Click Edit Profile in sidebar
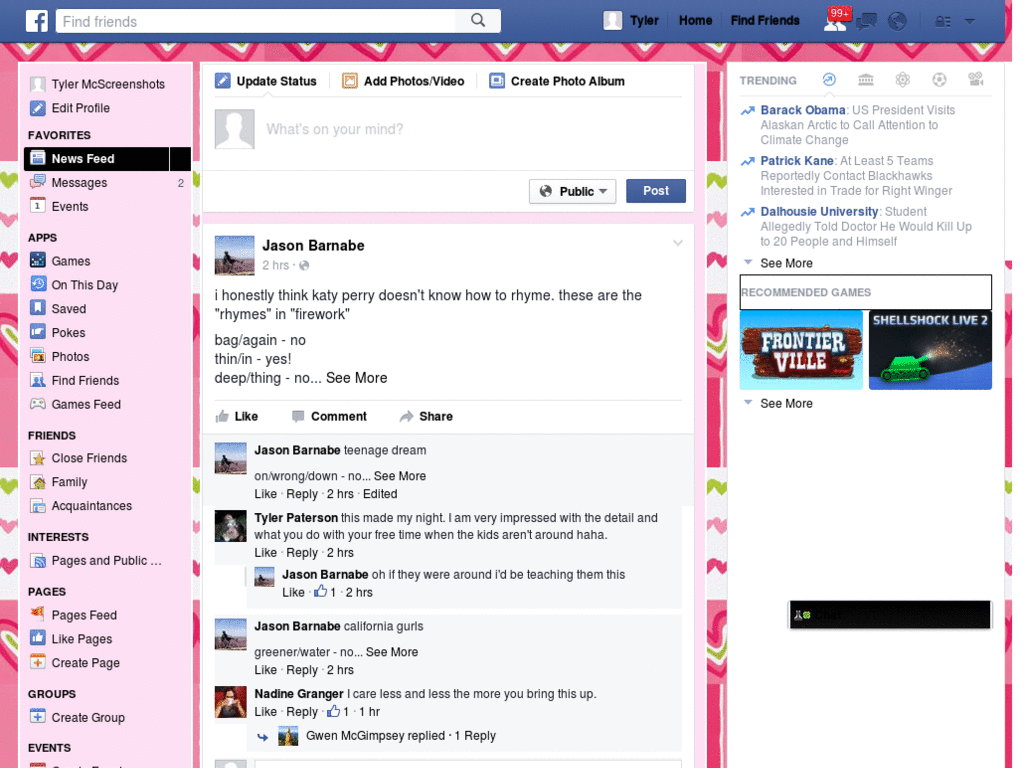 coord(80,108)
